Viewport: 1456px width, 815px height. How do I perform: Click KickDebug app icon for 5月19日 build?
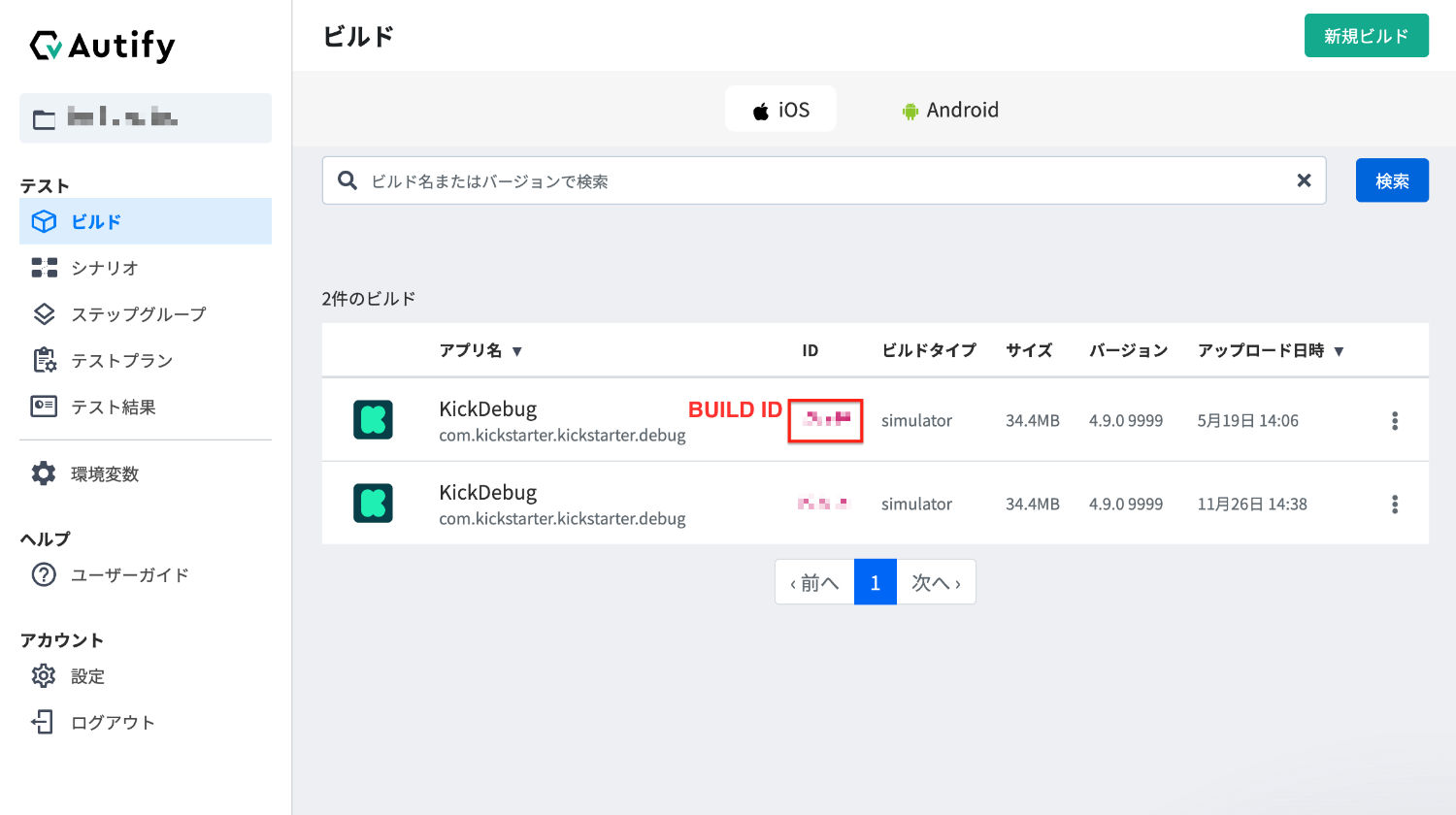tap(373, 419)
